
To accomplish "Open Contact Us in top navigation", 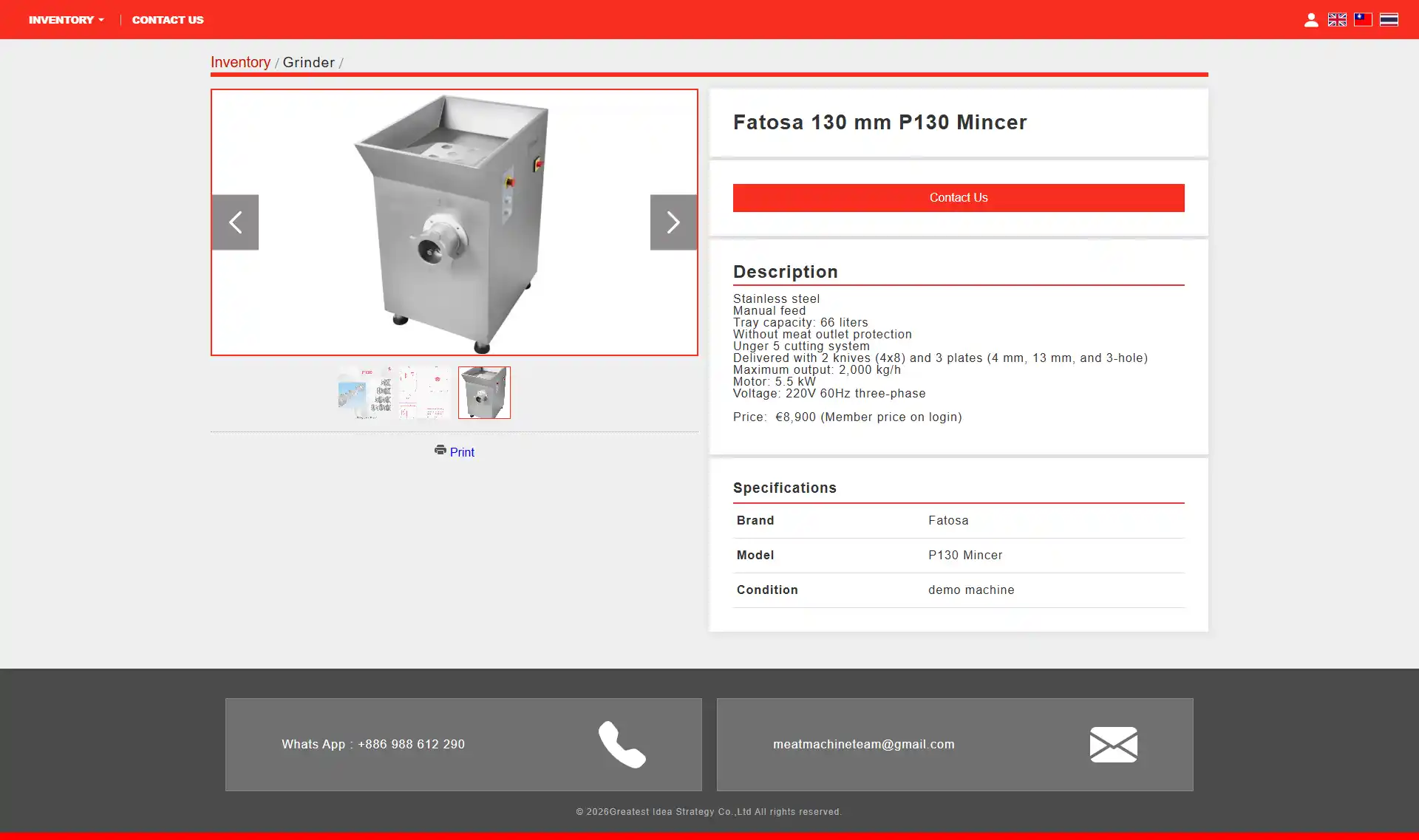I will coord(168,20).
